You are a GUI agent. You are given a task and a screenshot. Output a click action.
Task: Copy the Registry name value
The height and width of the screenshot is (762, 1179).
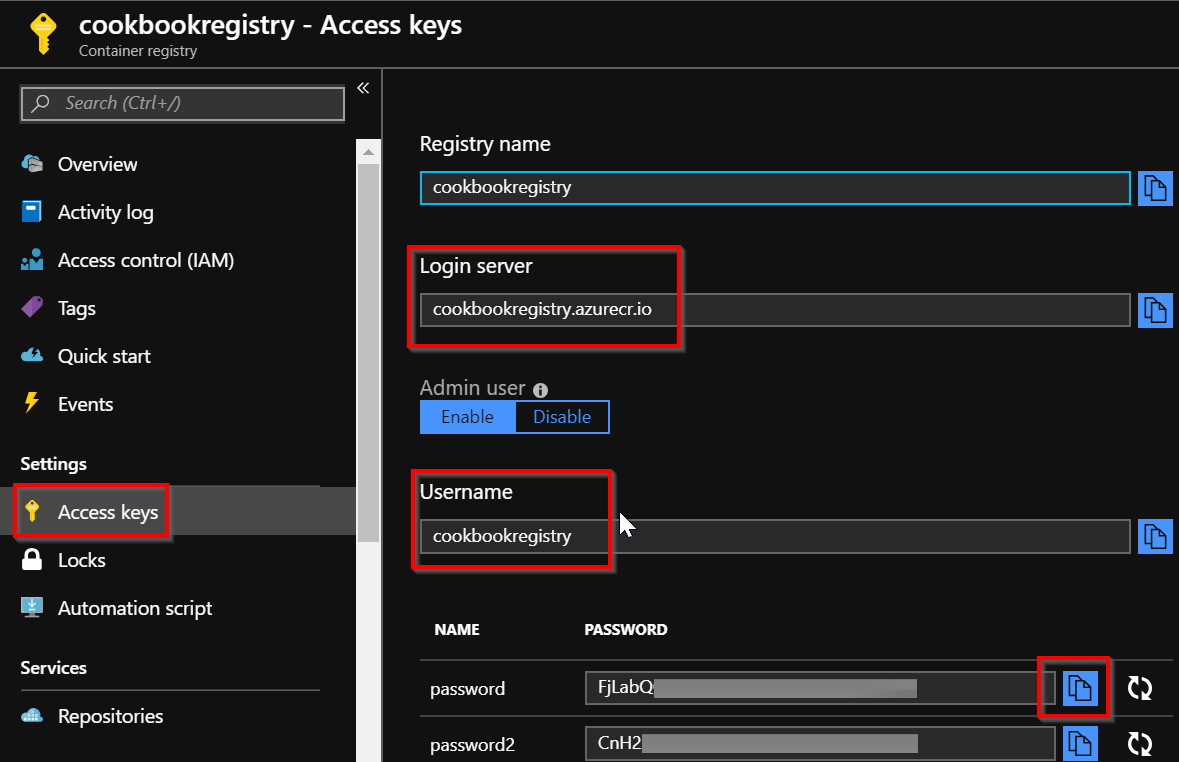tap(1155, 188)
